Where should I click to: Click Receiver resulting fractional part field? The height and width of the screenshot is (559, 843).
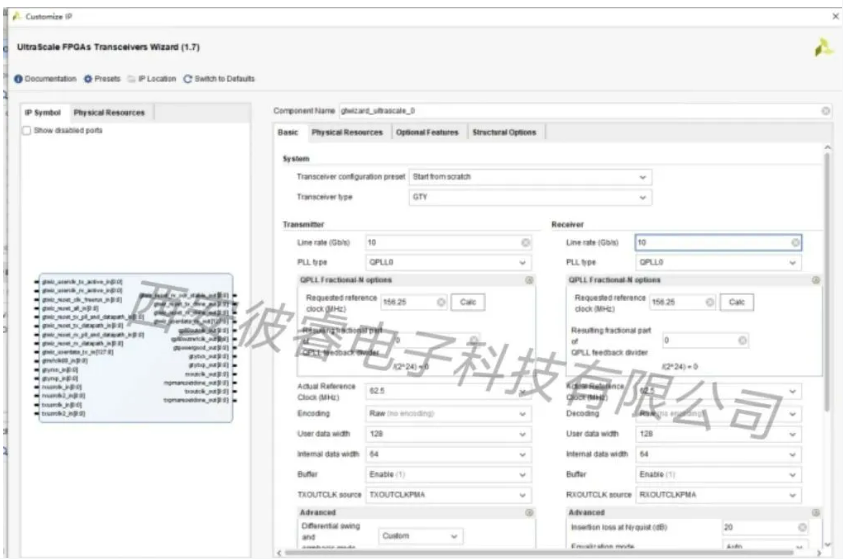705,340
